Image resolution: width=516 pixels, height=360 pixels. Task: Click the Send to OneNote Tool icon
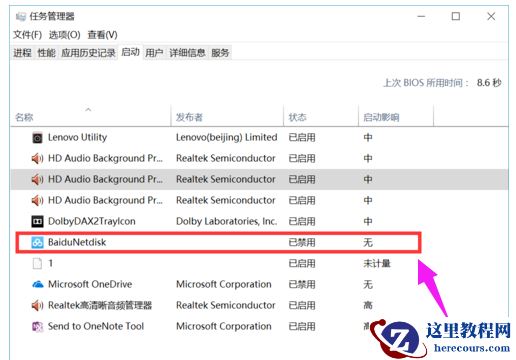pos(37,326)
